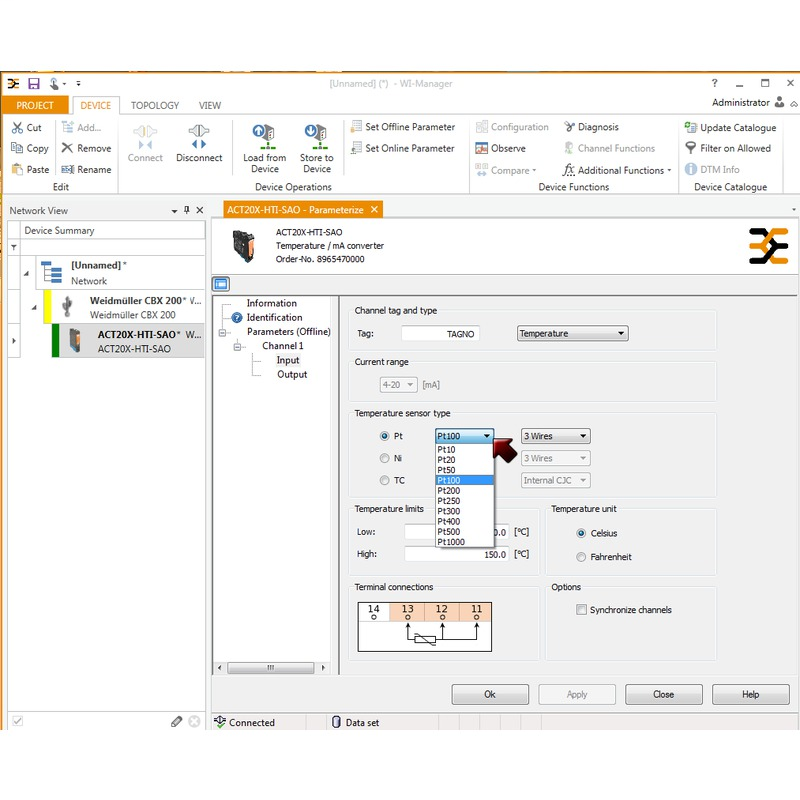Click the Copy icon in Edit group

[17, 148]
